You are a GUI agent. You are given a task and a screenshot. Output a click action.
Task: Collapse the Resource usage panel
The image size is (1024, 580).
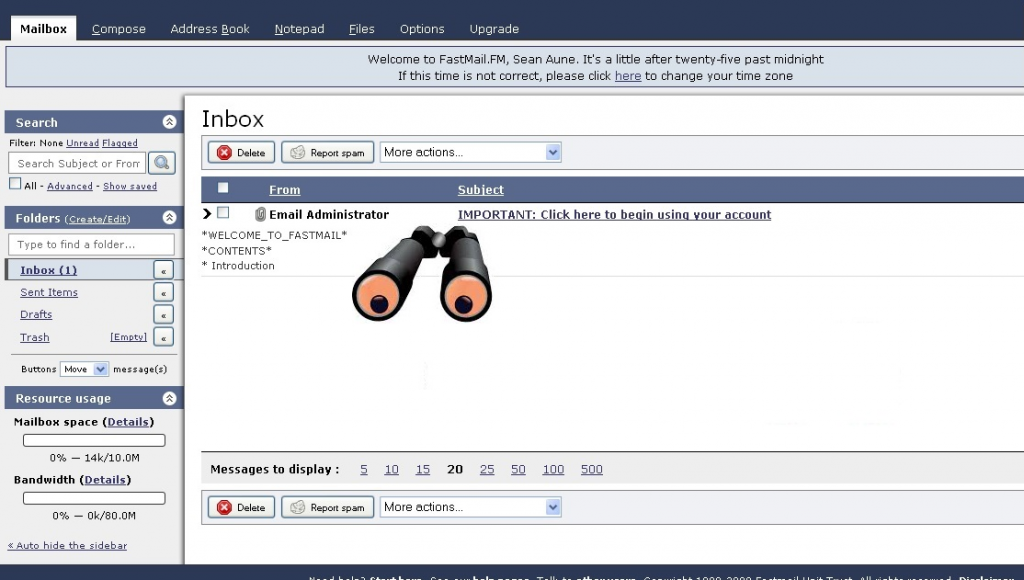tap(169, 398)
